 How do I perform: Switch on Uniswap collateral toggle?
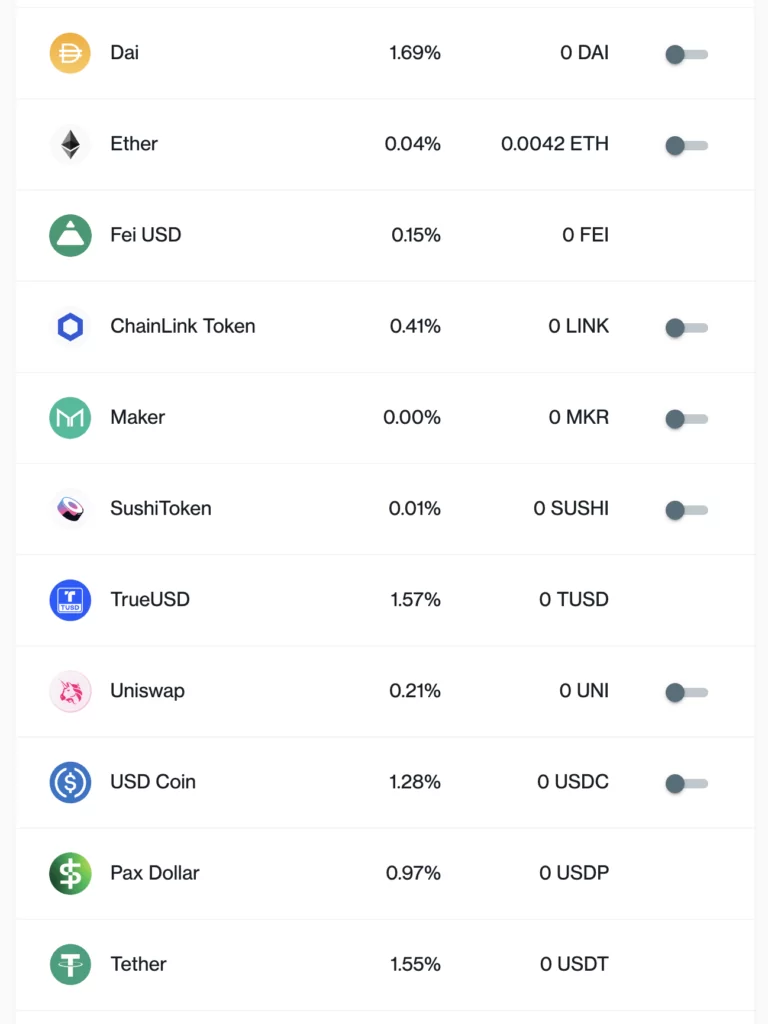pyautogui.click(x=686, y=692)
